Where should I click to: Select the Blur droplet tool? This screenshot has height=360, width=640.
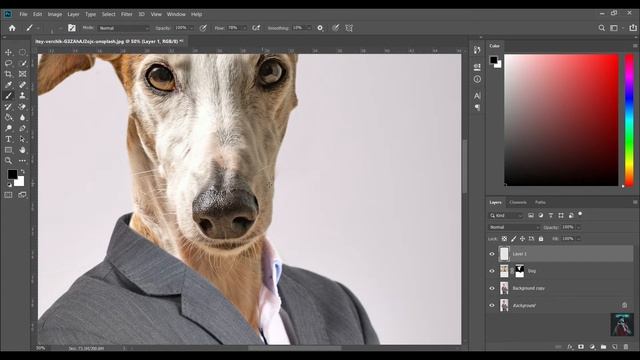click(22, 118)
